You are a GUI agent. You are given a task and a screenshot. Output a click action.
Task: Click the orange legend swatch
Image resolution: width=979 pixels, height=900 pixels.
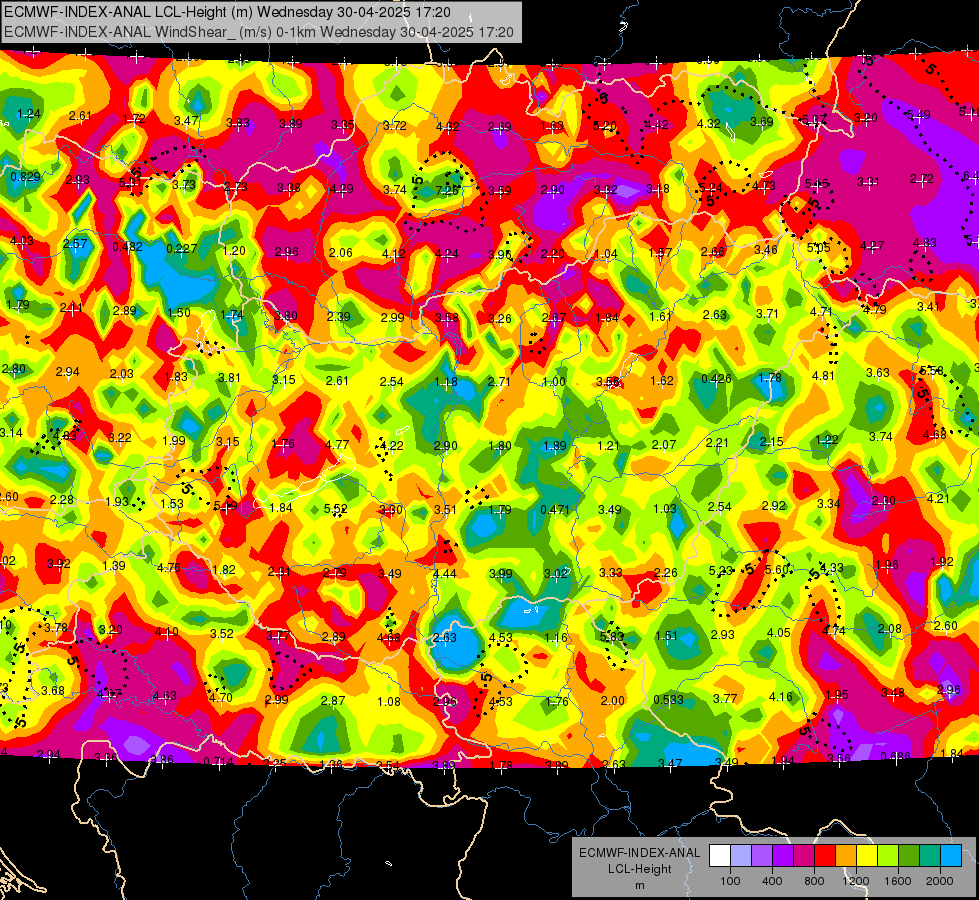(845, 856)
